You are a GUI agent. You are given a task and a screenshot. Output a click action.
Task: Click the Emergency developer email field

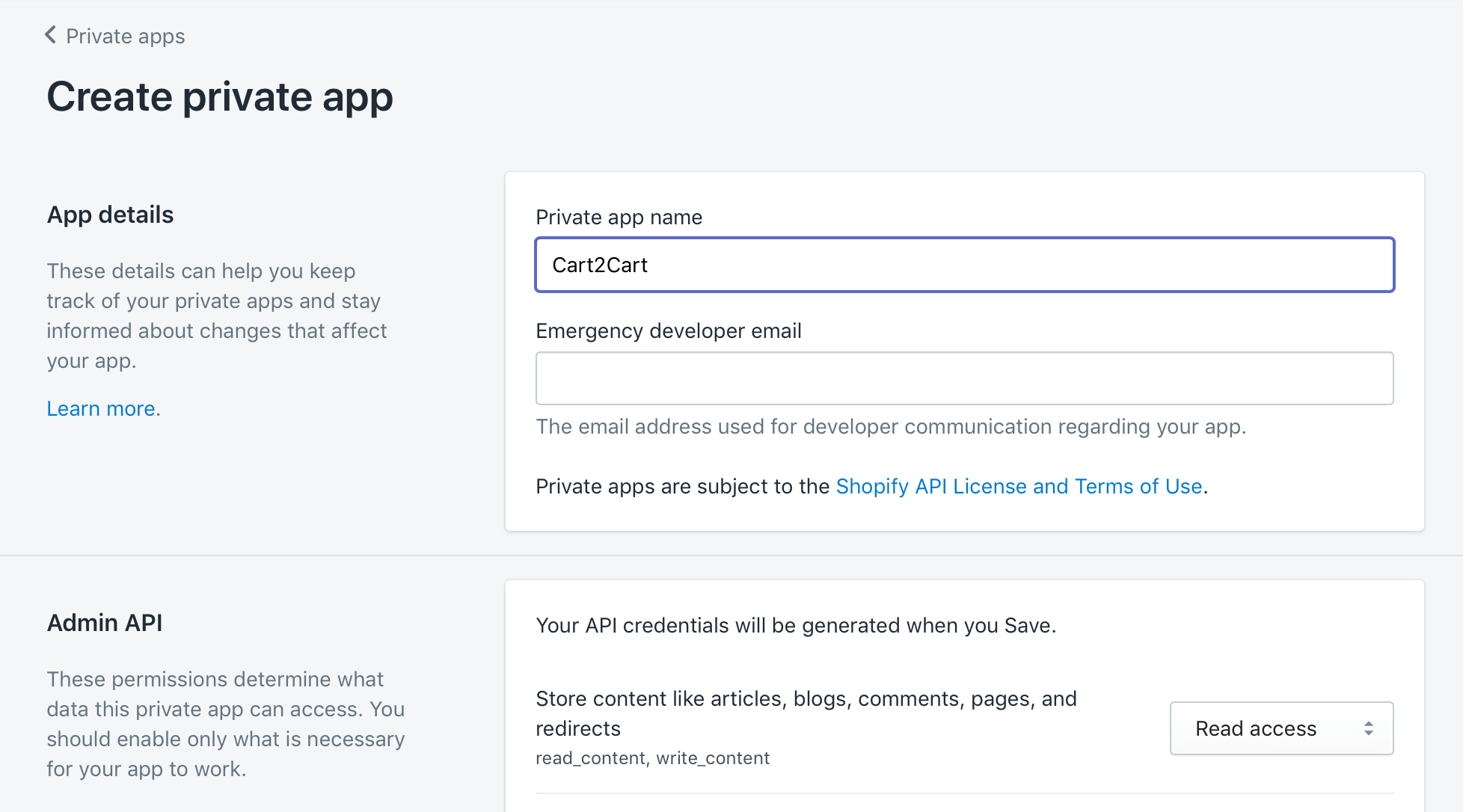965,378
